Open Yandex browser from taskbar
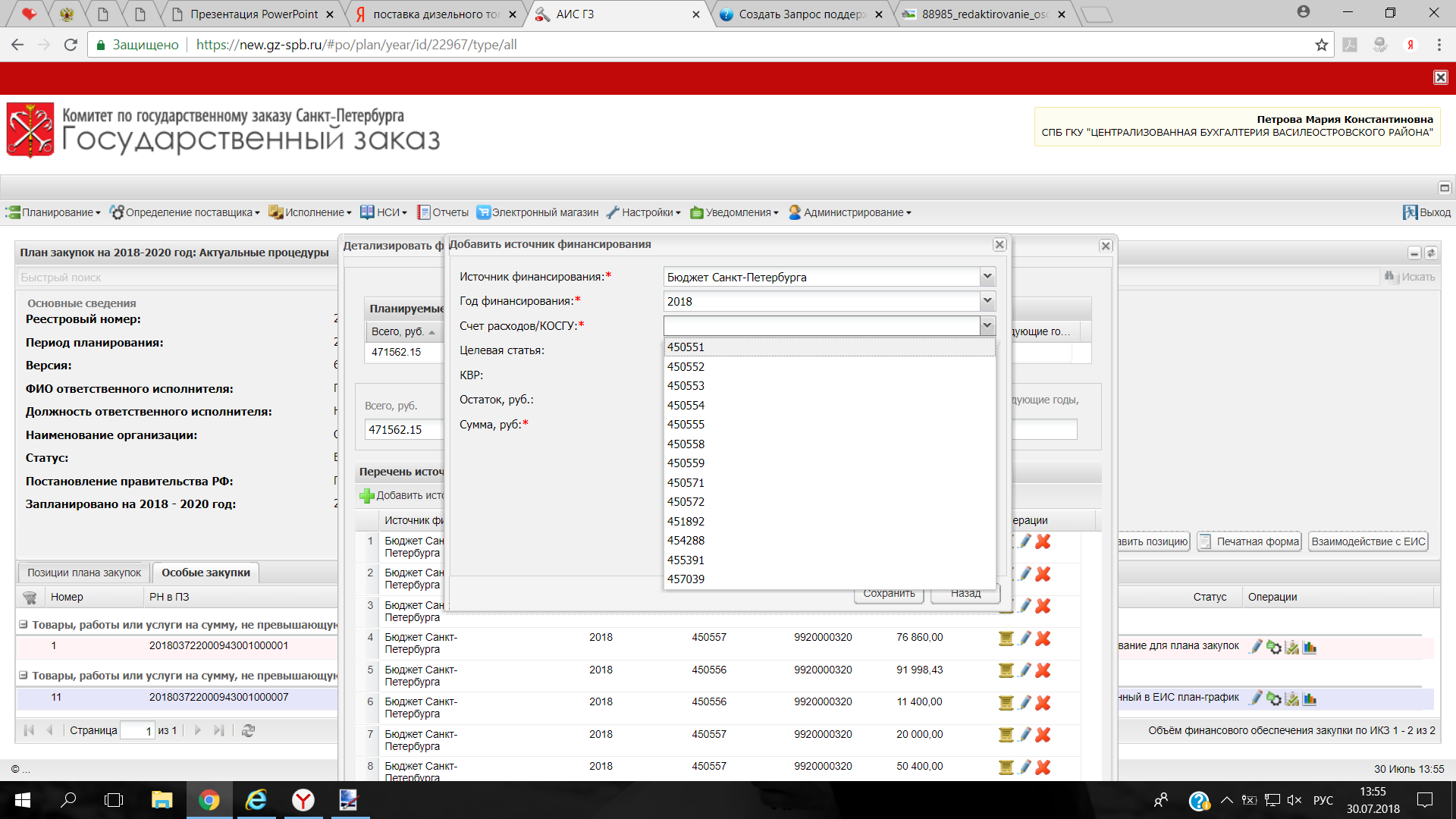The width and height of the screenshot is (1456, 819). [x=303, y=800]
